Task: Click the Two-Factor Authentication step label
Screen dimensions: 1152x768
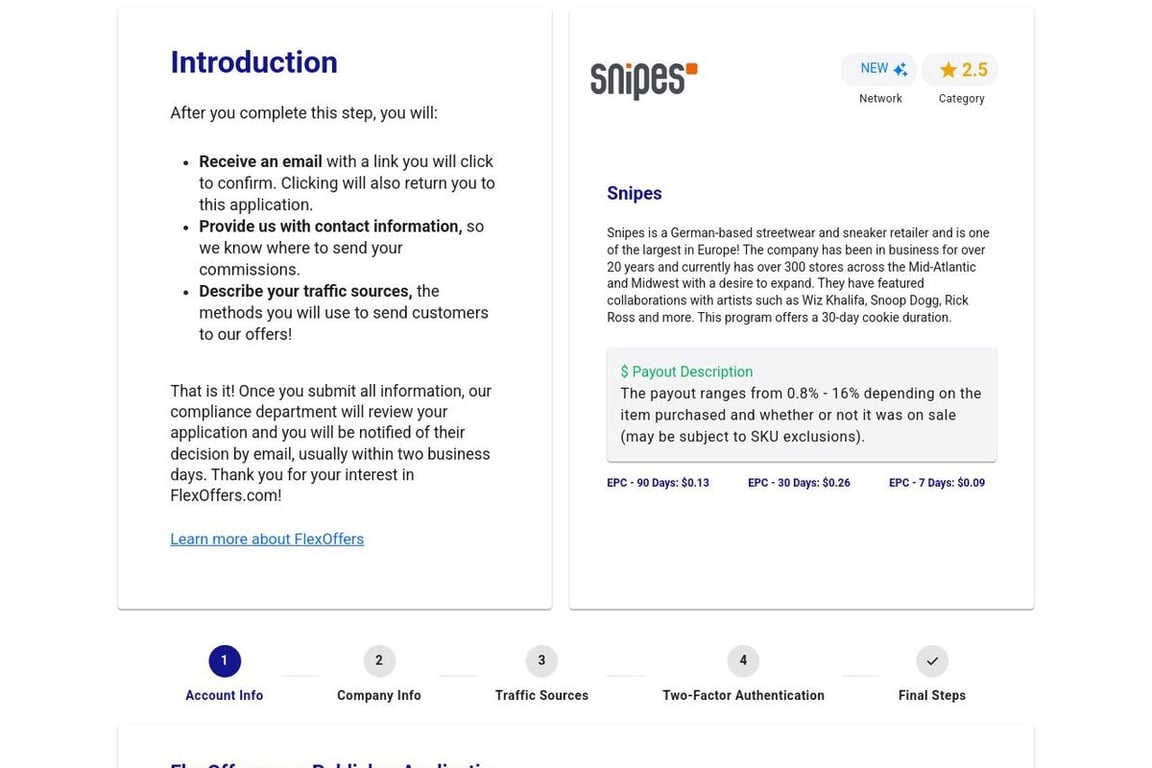Action: coord(743,695)
